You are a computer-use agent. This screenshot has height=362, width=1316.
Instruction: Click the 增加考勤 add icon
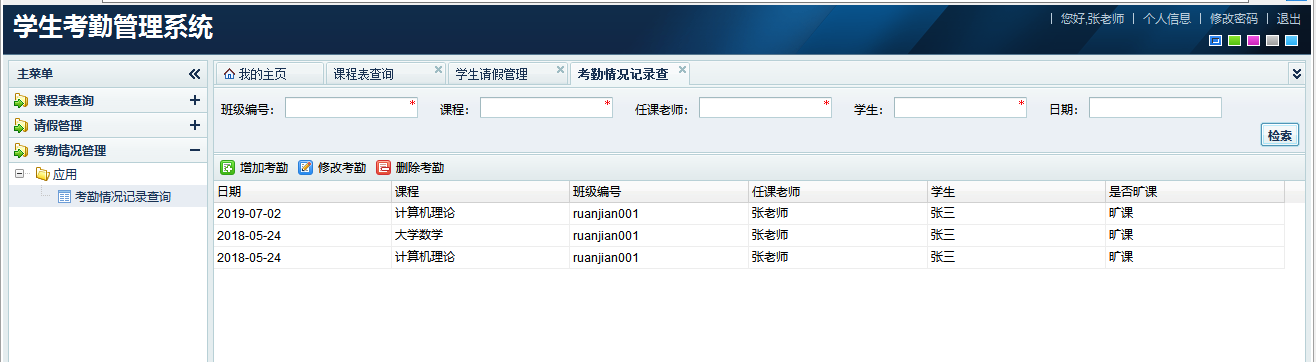[x=227, y=168]
